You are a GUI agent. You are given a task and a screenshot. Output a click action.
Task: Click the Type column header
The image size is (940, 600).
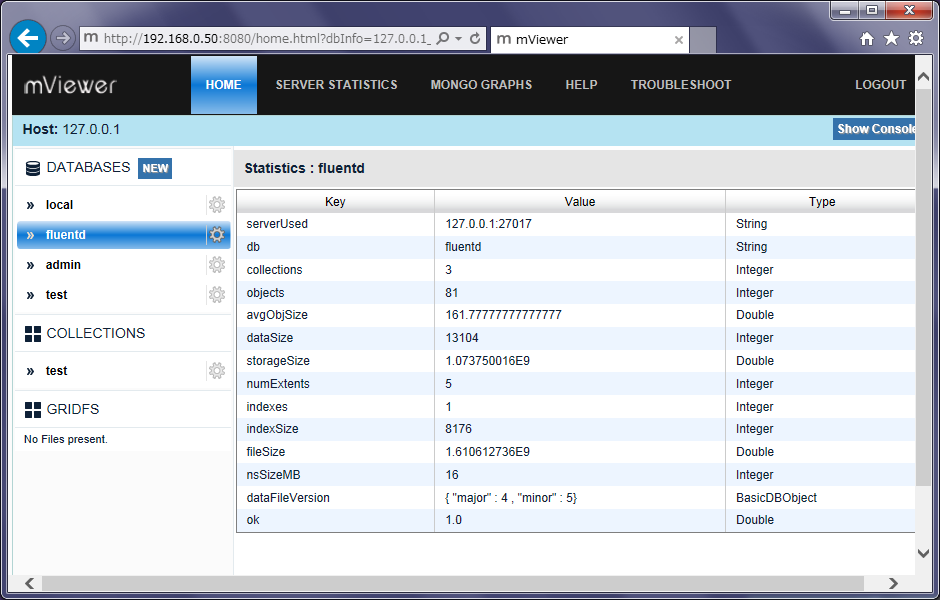point(821,202)
